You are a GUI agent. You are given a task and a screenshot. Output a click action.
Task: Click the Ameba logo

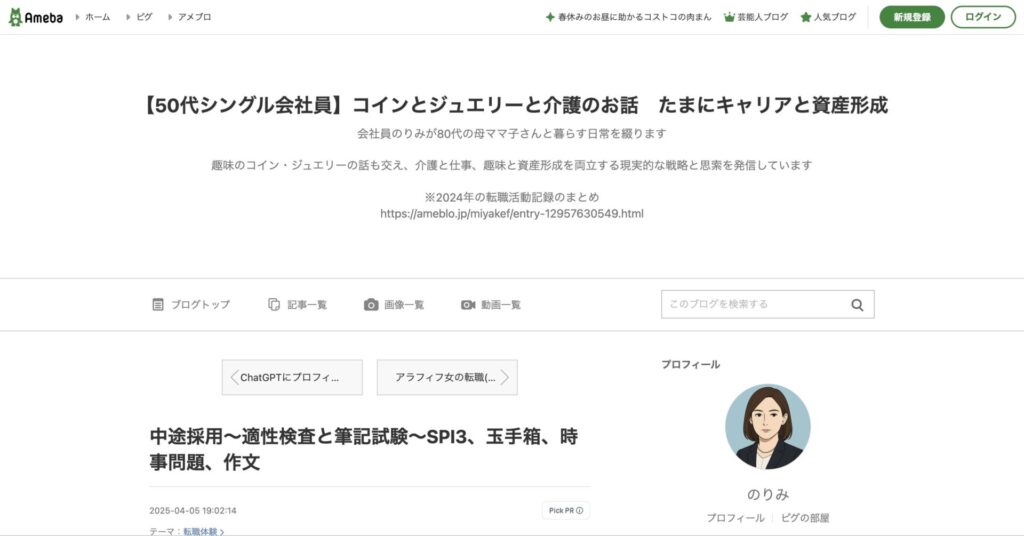point(36,17)
